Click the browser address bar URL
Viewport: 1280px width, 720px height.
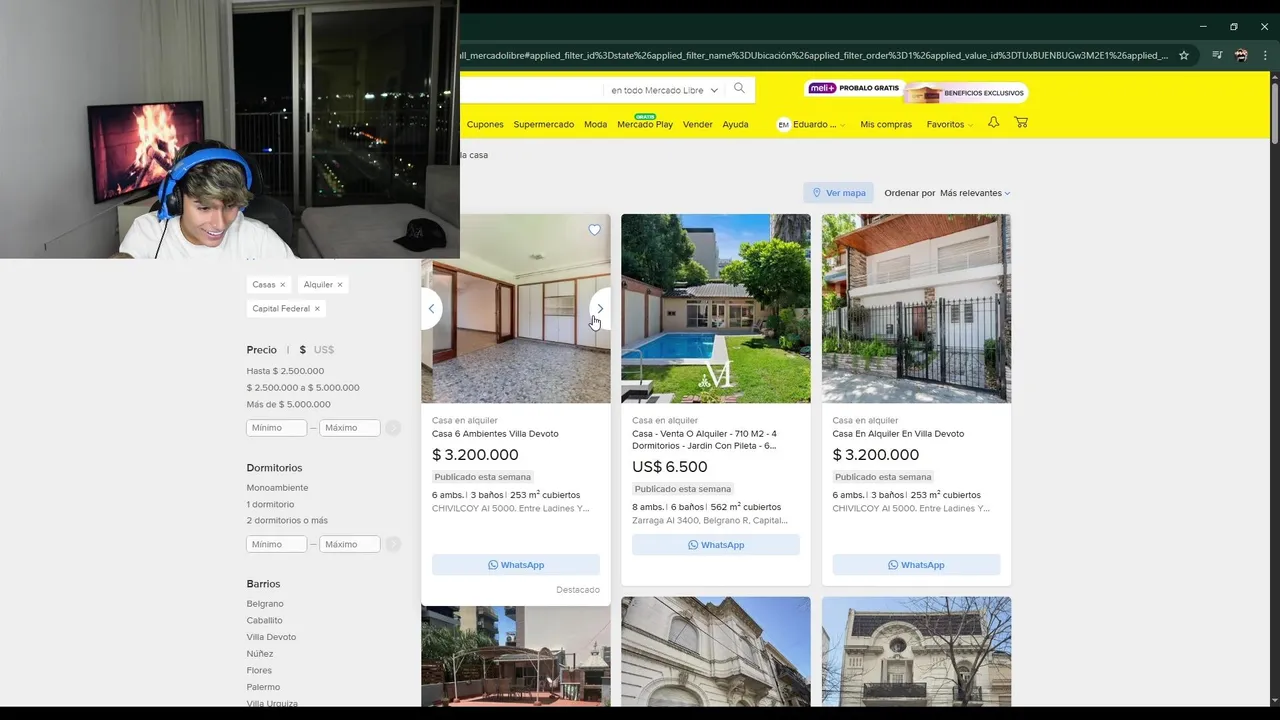[814, 56]
